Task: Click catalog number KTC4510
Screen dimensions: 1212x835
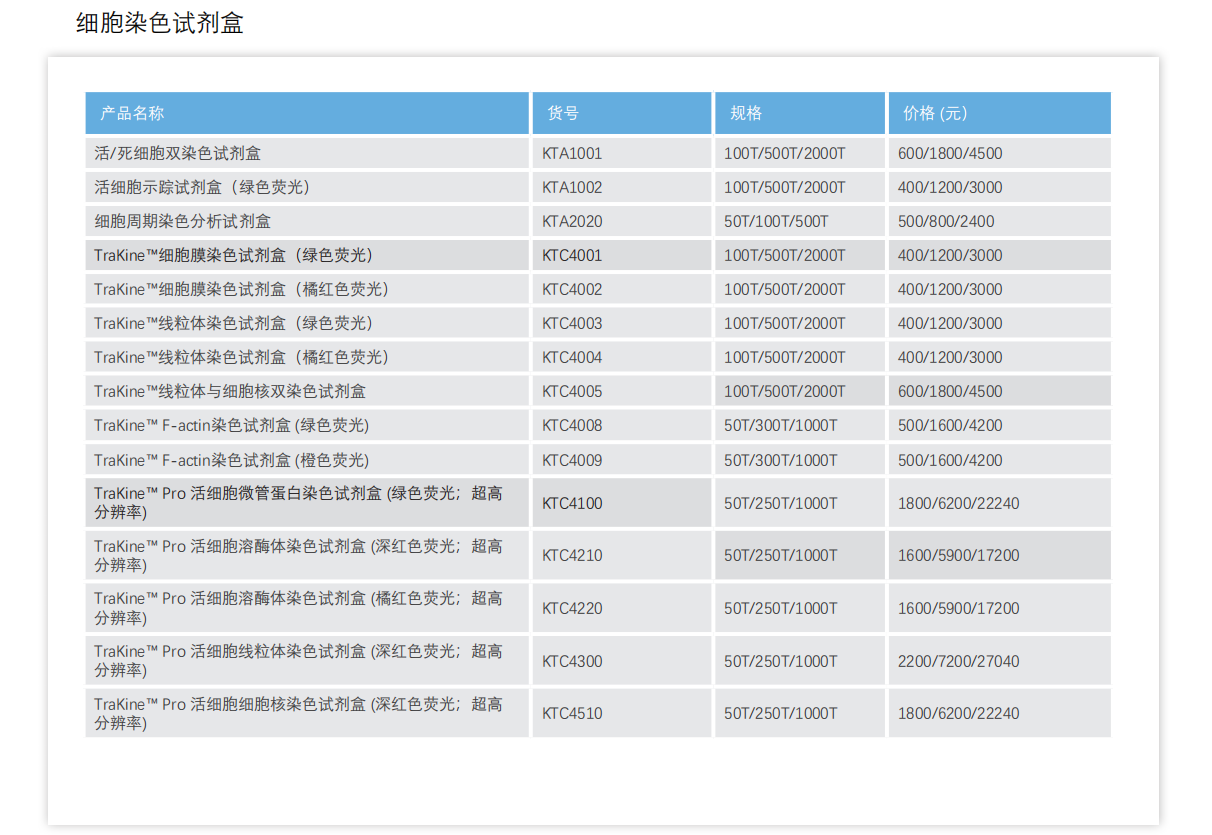Action: tap(572, 714)
